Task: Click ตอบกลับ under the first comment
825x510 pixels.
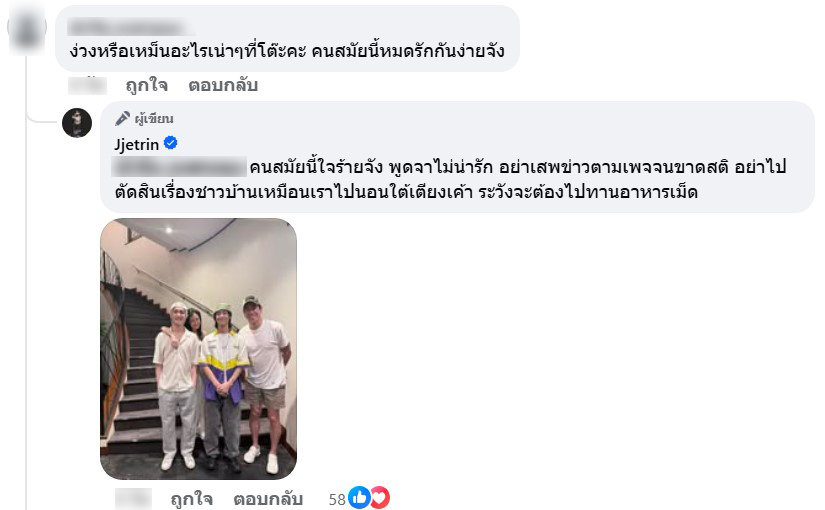Action: pos(223,85)
